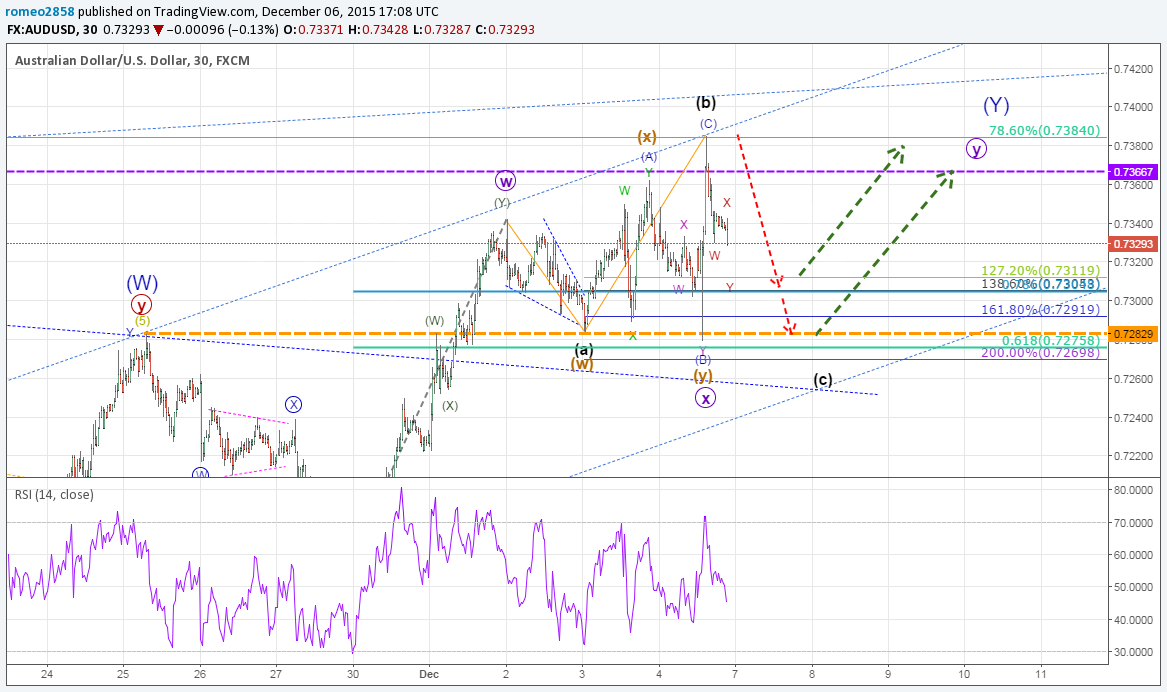The width and height of the screenshot is (1167, 692).
Task: Open the romeo2858 author profile link
Action: coord(39,12)
